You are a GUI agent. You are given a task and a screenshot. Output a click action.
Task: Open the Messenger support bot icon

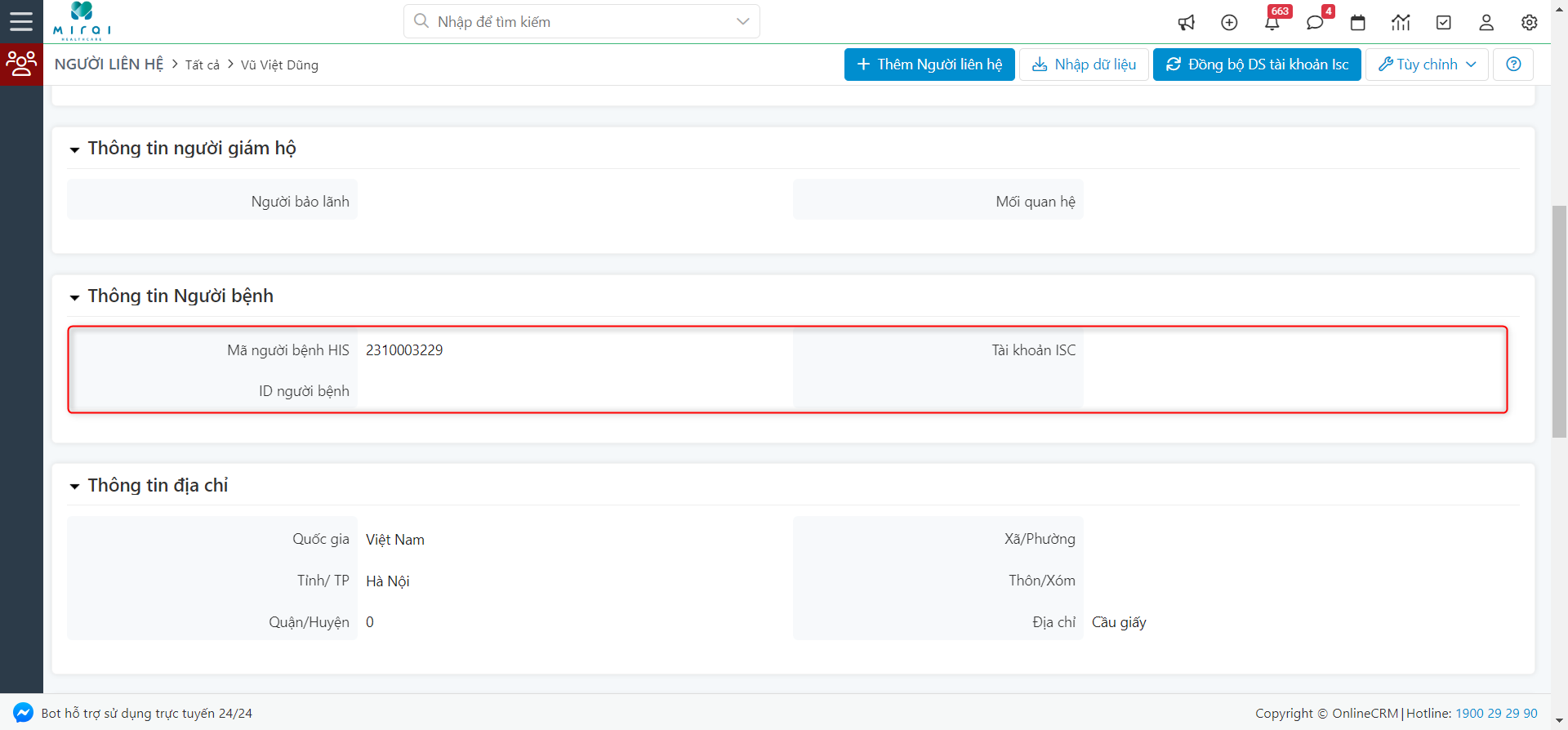[x=23, y=713]
